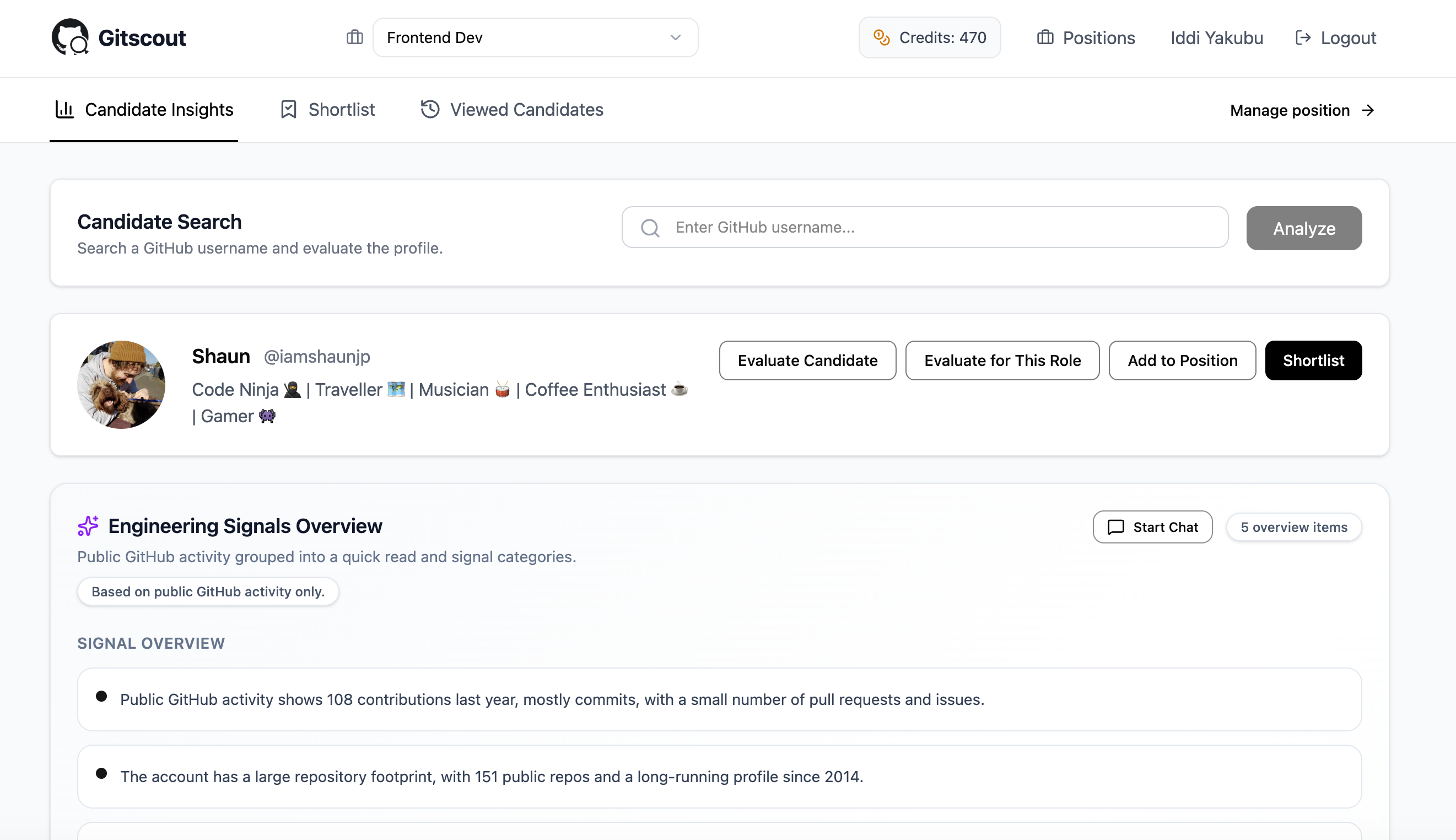Viewport: 1456px width, 840px height.
Task: Click Evaluate for This Role button
Action: 1002,360
